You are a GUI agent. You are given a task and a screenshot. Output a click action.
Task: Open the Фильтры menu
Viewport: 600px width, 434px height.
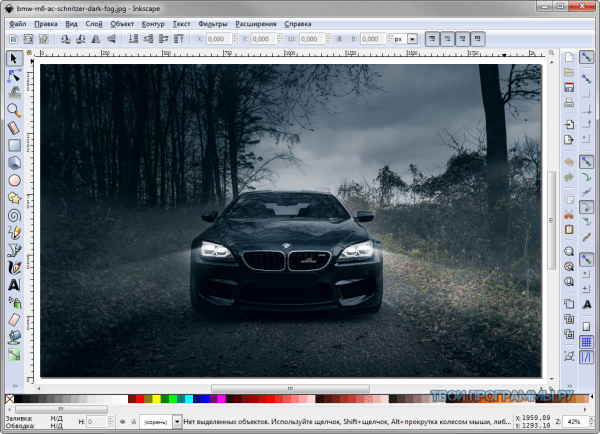[213, 24]
